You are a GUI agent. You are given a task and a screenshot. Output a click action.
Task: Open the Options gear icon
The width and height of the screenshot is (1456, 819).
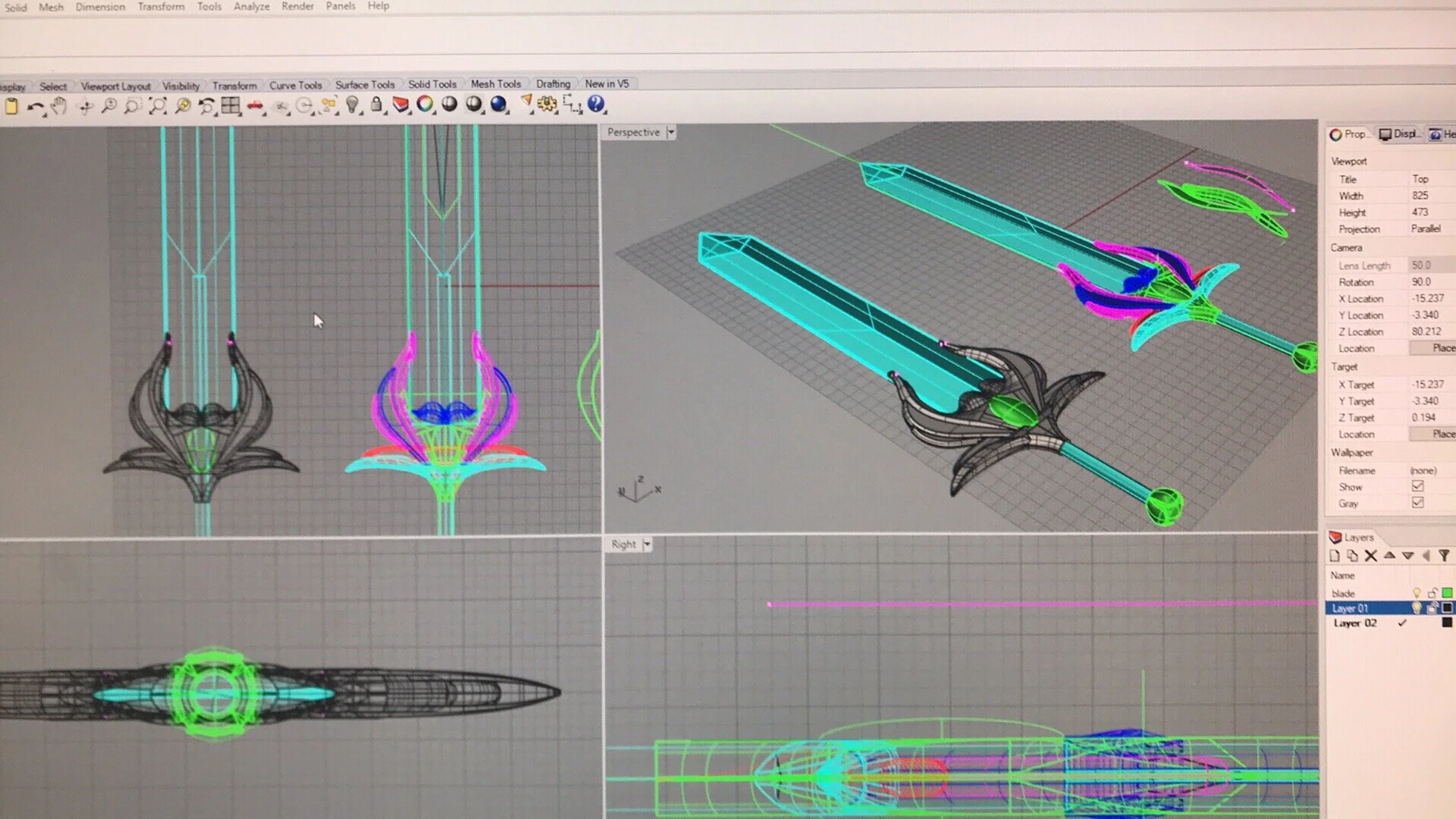[547, 105]
